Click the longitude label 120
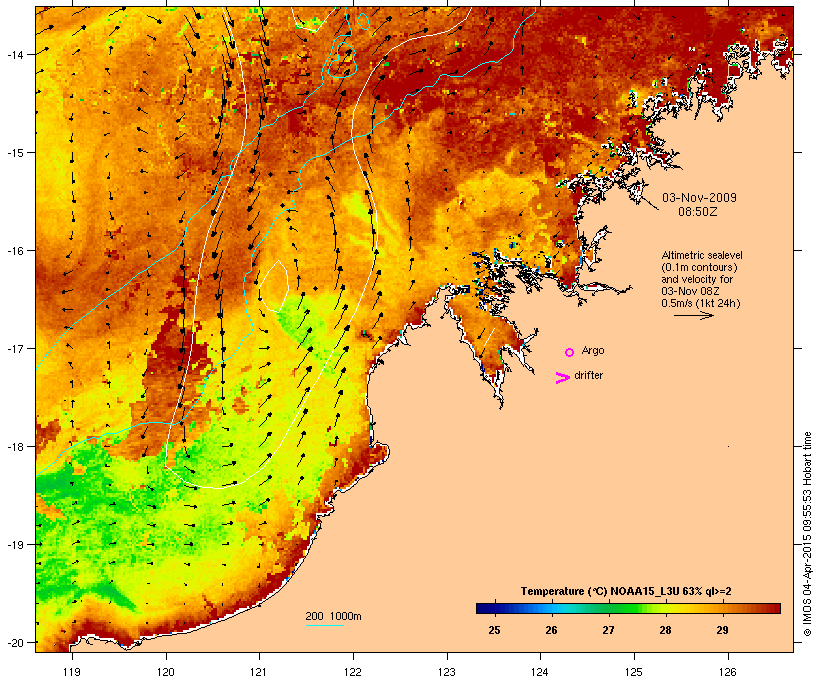 (166, 672)
